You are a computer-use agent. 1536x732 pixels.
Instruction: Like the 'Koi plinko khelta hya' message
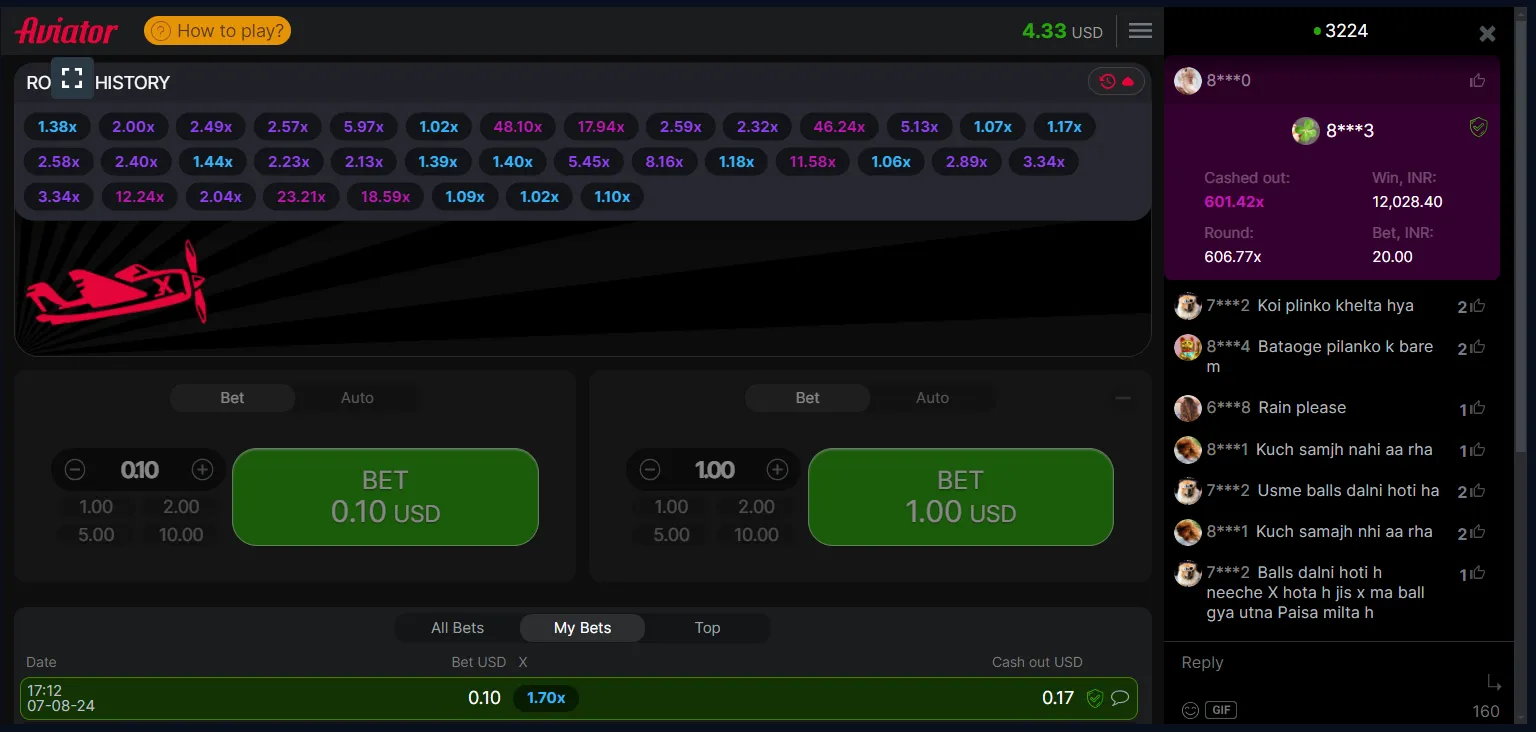[x=1477, y=307]
